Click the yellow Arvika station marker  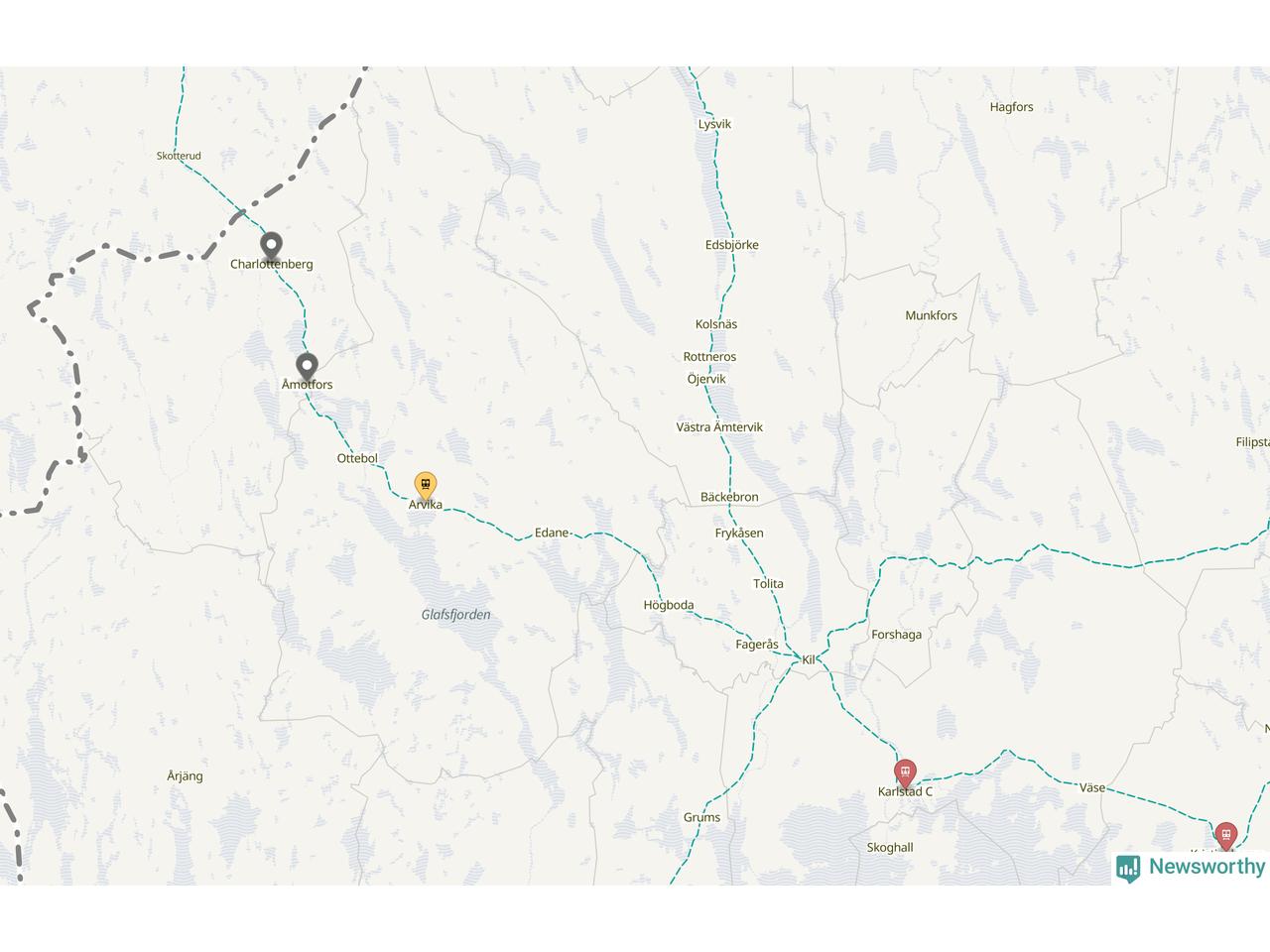[426, 486]
